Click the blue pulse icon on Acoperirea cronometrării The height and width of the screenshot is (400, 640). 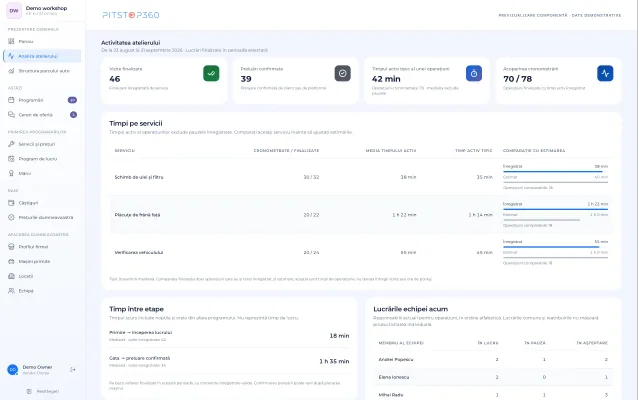coord(605,73)
